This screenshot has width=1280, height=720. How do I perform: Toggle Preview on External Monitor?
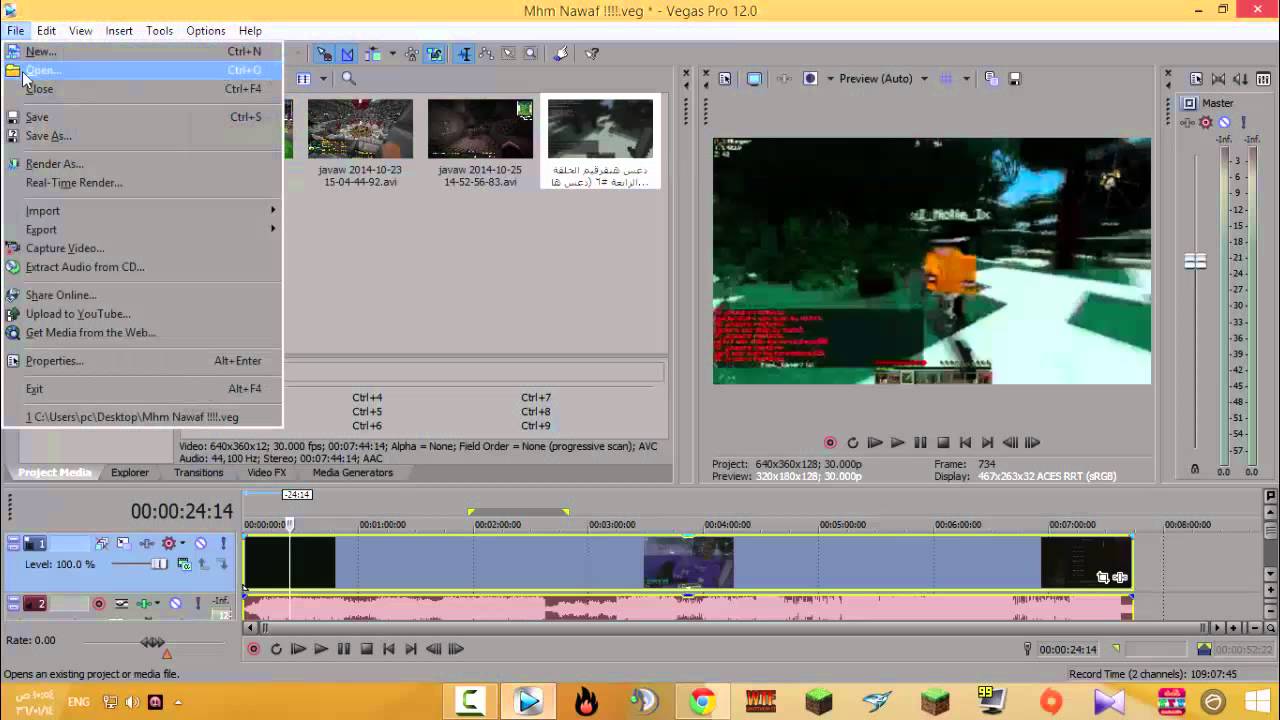point(754,79)
